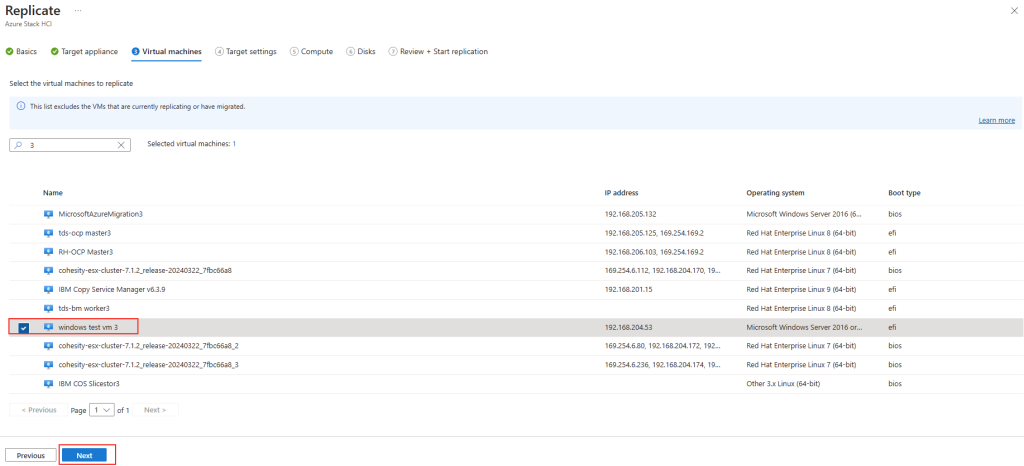Click IP address 192.168.205.132
This screenshot has height=466, width=1024.
coord(632,214)
